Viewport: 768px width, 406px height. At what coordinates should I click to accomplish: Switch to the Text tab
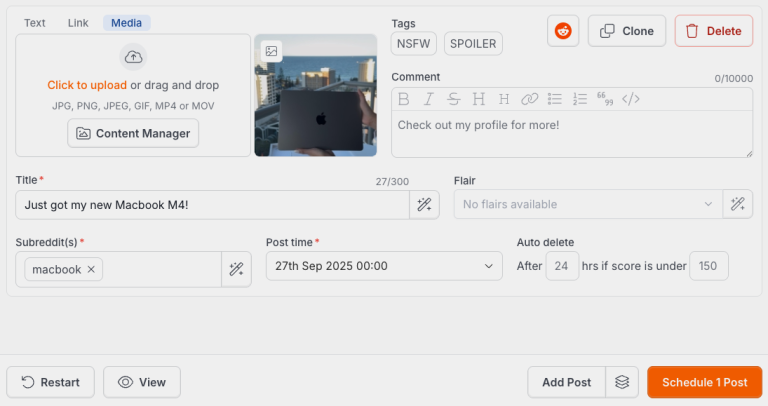pos(35,22)
